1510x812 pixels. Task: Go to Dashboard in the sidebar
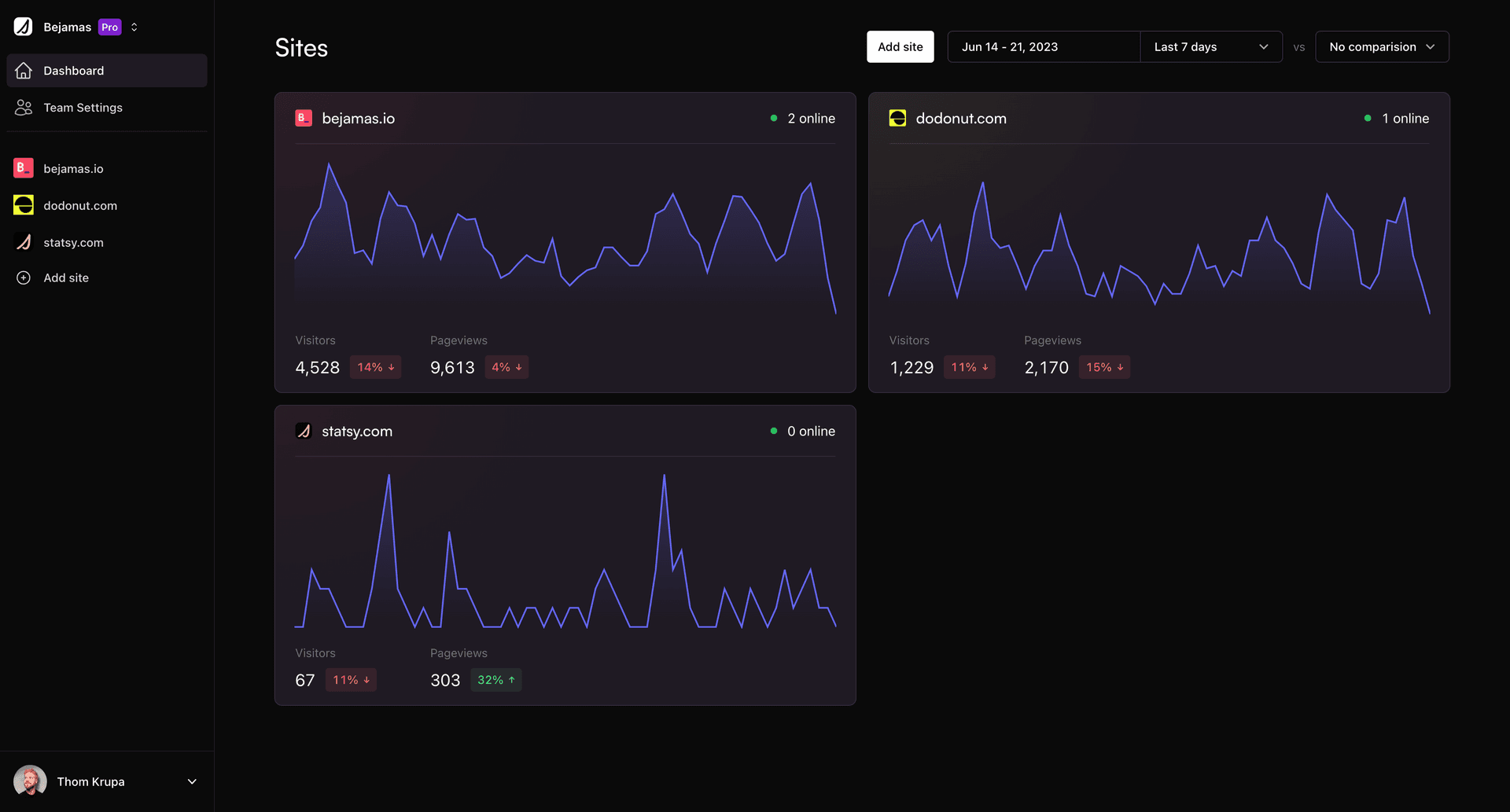[107, 71]
